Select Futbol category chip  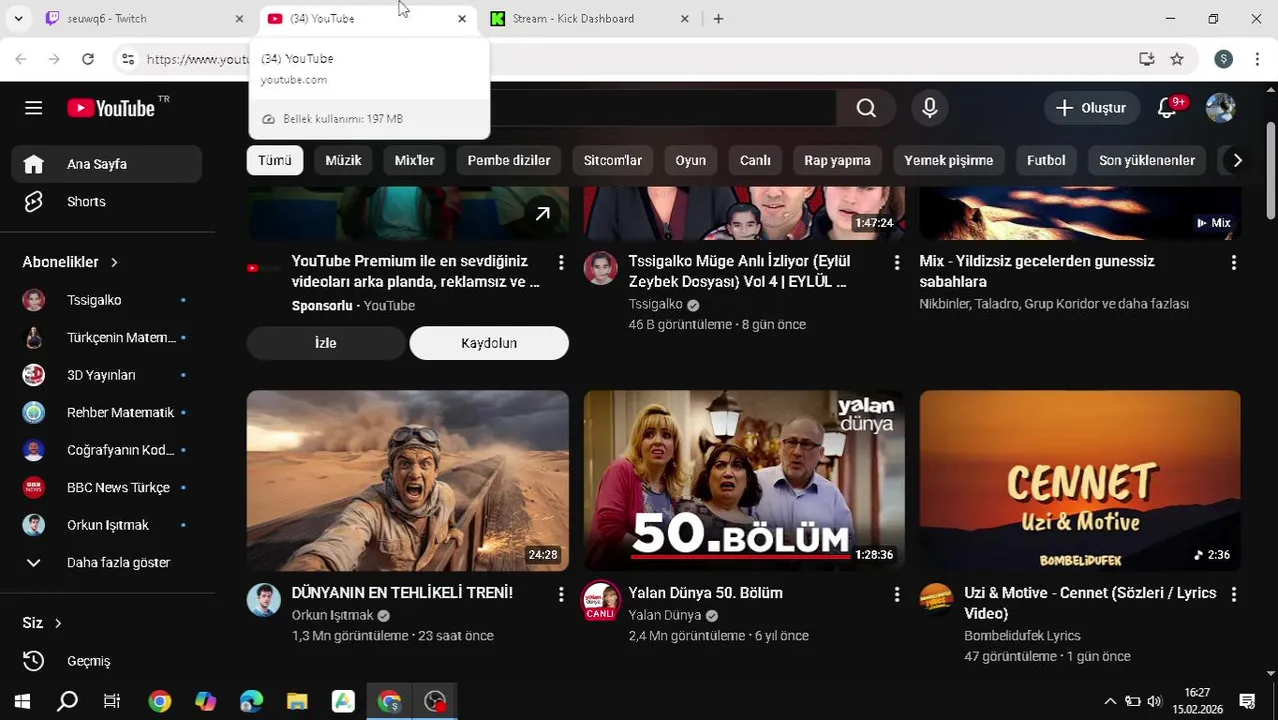1046,160
